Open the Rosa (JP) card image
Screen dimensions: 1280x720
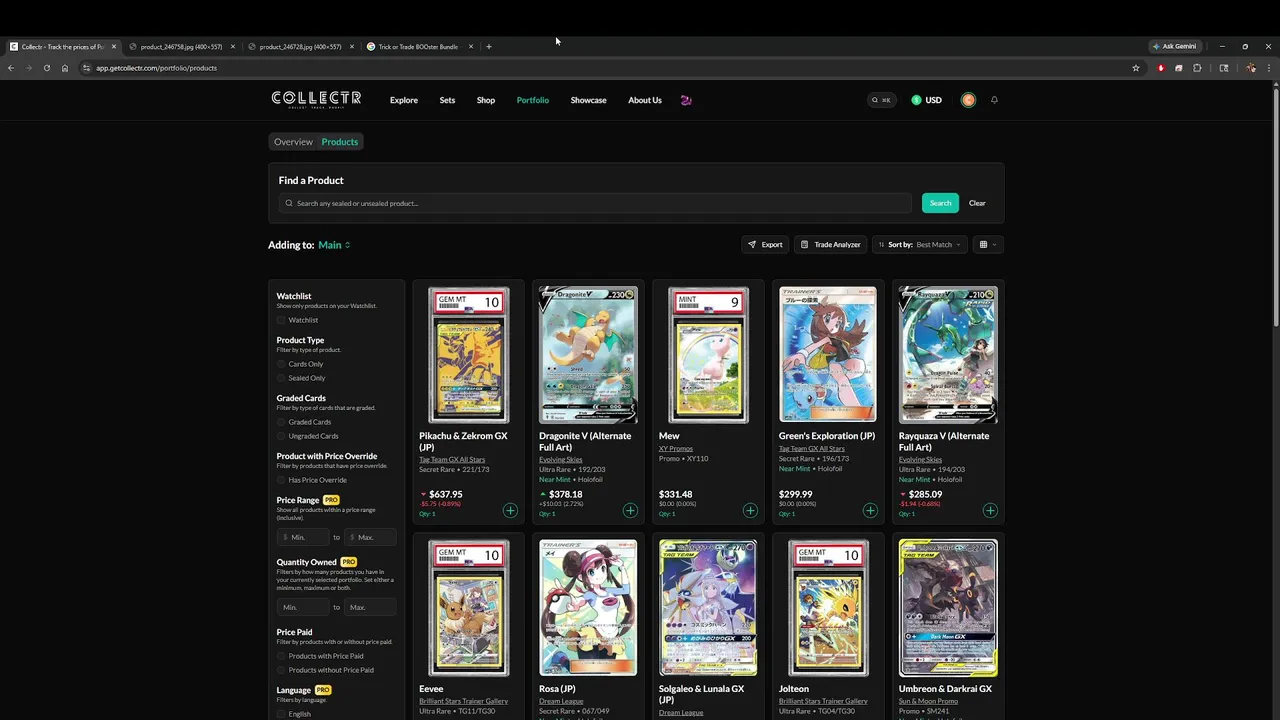[588, 608]
